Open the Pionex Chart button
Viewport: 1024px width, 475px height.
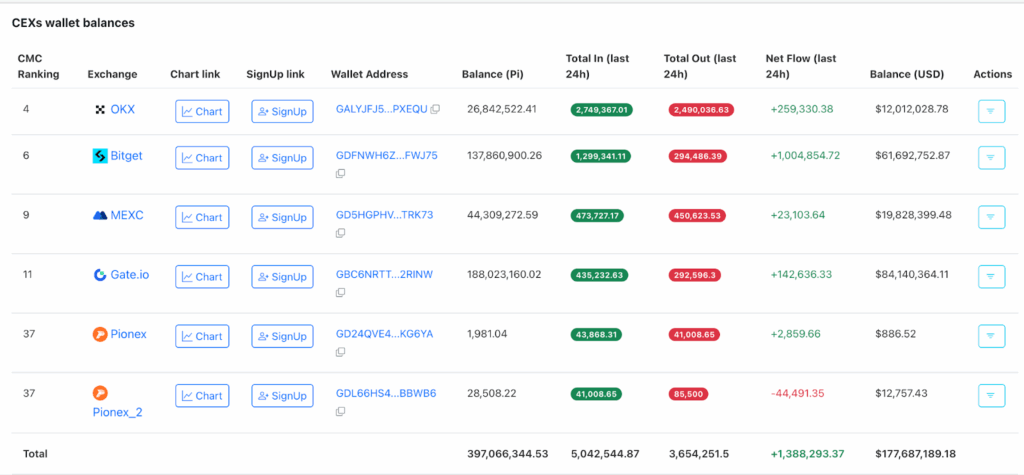(202, 336)
